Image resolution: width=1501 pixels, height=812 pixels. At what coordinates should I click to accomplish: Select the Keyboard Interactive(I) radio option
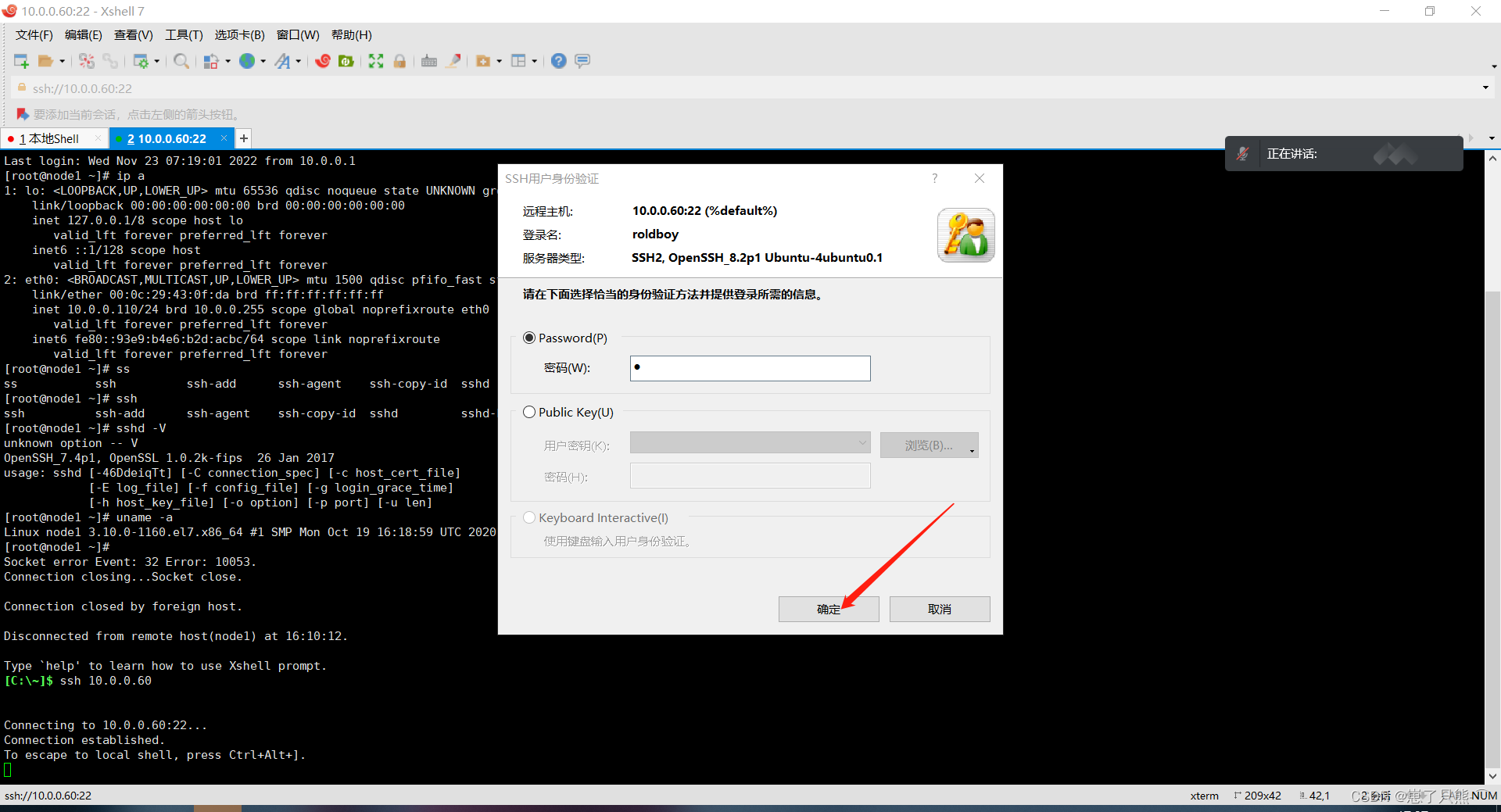pyautogui.click(x=529, y=517)
